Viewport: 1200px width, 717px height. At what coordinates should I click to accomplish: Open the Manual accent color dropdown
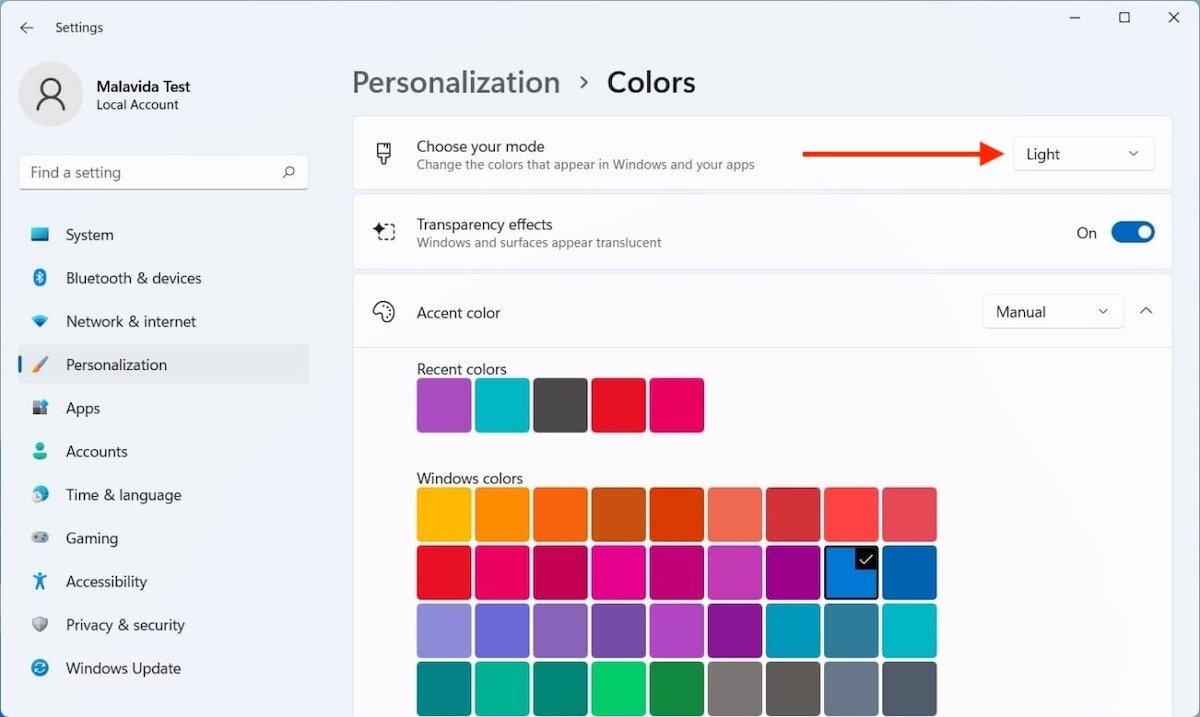pos(1053,312)
